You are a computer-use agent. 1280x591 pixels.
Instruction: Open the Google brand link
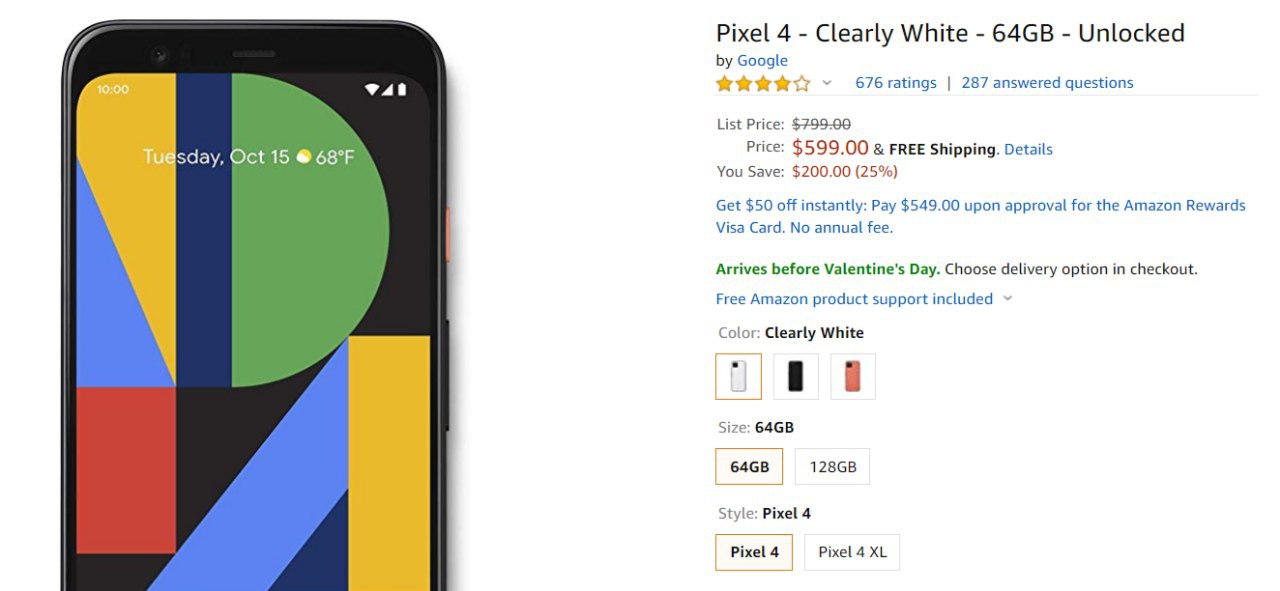(762, 61)
